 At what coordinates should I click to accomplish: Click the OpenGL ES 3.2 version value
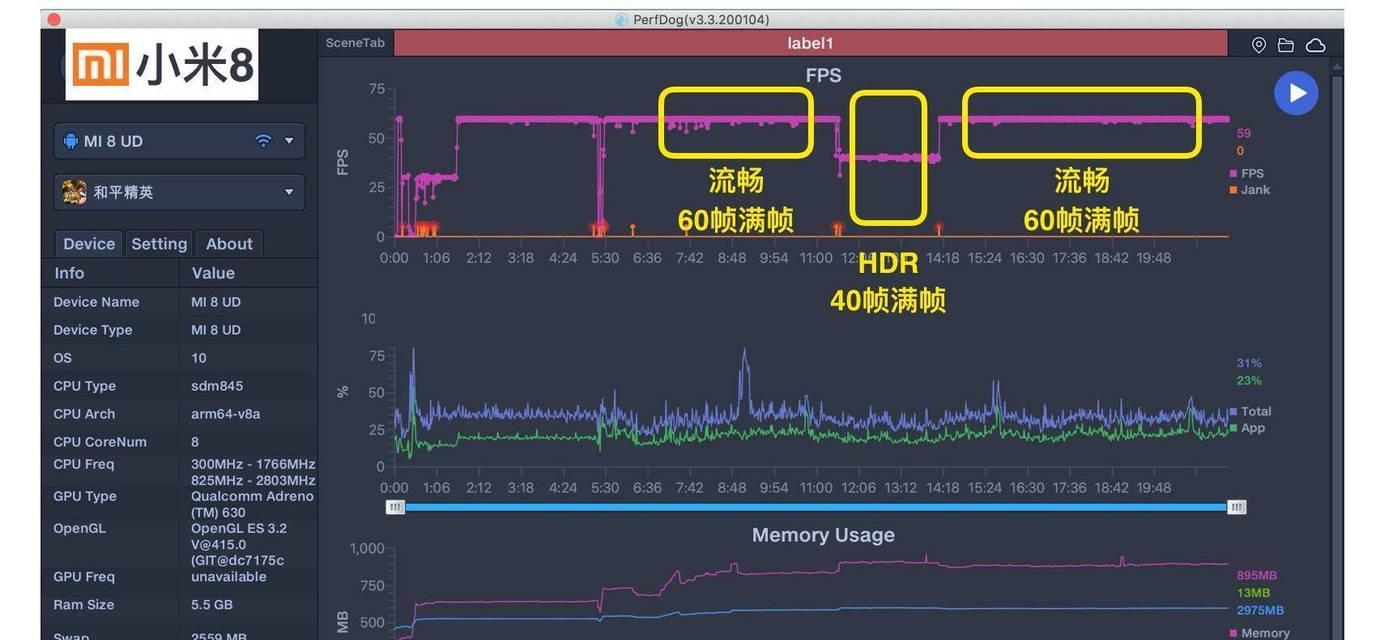click(x=237, y=544)
